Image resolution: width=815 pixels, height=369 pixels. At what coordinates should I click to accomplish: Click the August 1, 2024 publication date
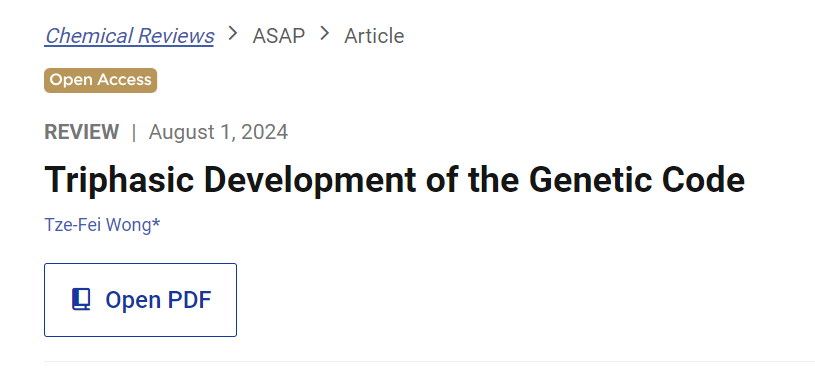click(x=218, y=132)
